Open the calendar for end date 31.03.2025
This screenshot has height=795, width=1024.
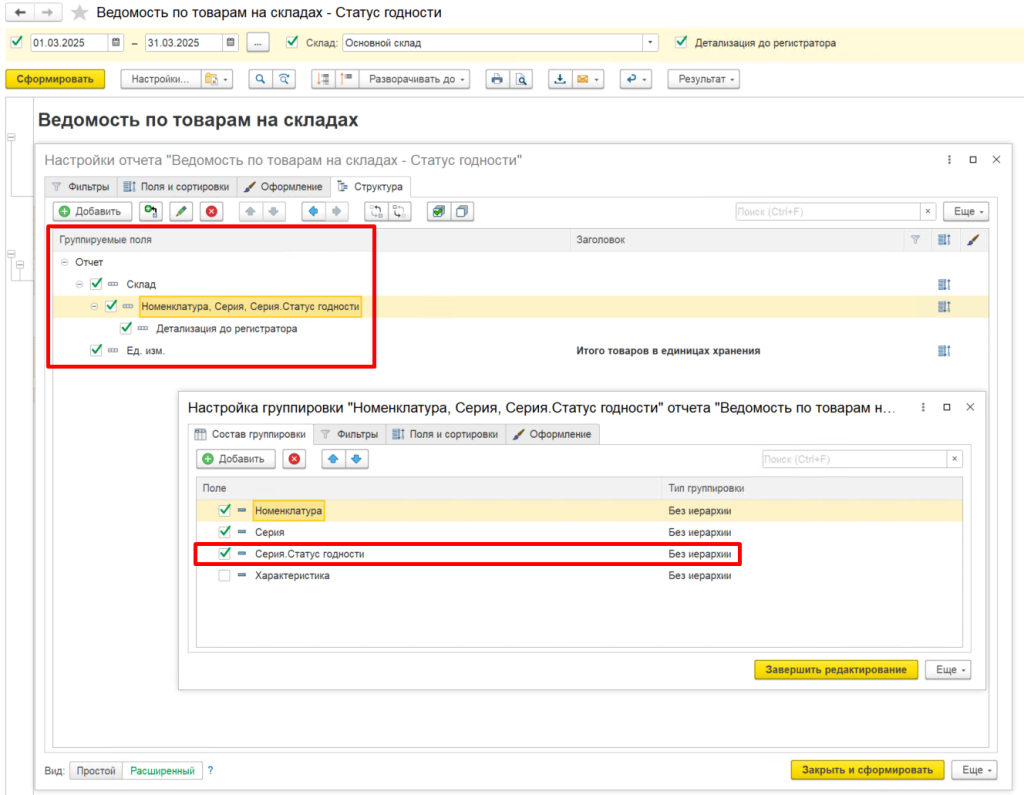click(x=231, y=42)
